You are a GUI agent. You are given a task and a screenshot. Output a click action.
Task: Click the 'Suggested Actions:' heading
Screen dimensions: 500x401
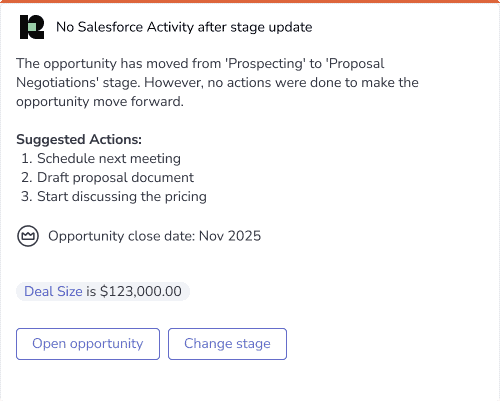(79, 139)
